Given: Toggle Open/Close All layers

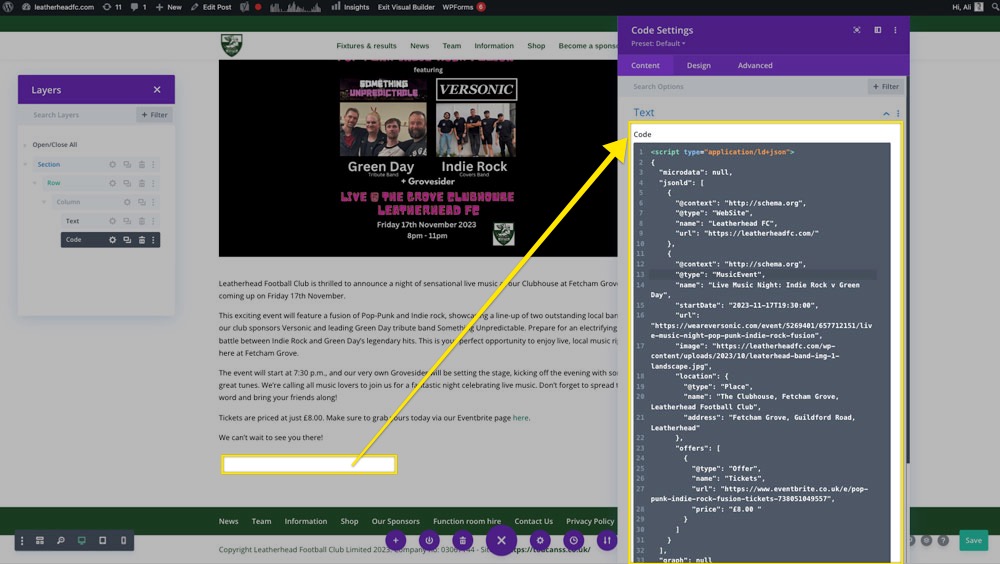Looking at the screenshot, I should click(x=55, y=145).
